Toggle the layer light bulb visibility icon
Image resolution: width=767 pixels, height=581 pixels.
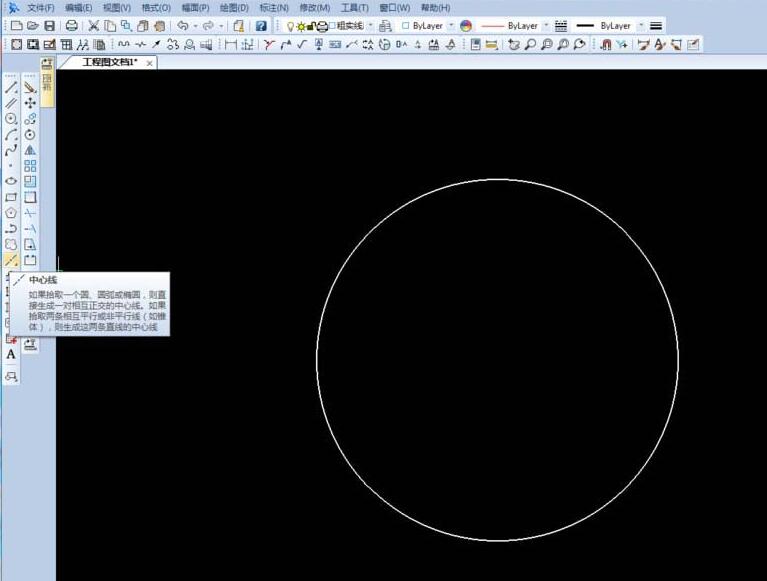290,26
